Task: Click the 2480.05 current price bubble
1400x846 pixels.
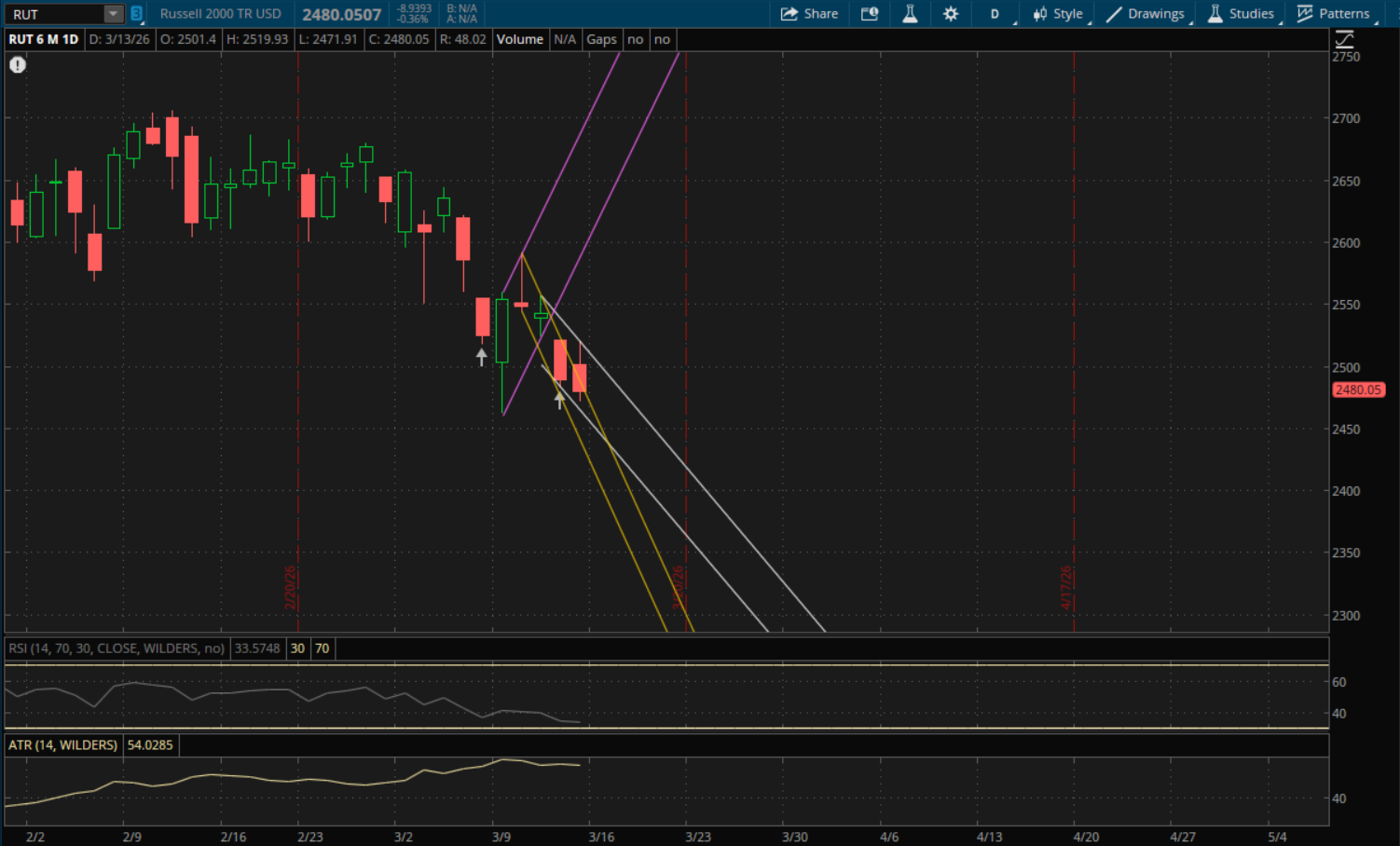Action: 1357,390
